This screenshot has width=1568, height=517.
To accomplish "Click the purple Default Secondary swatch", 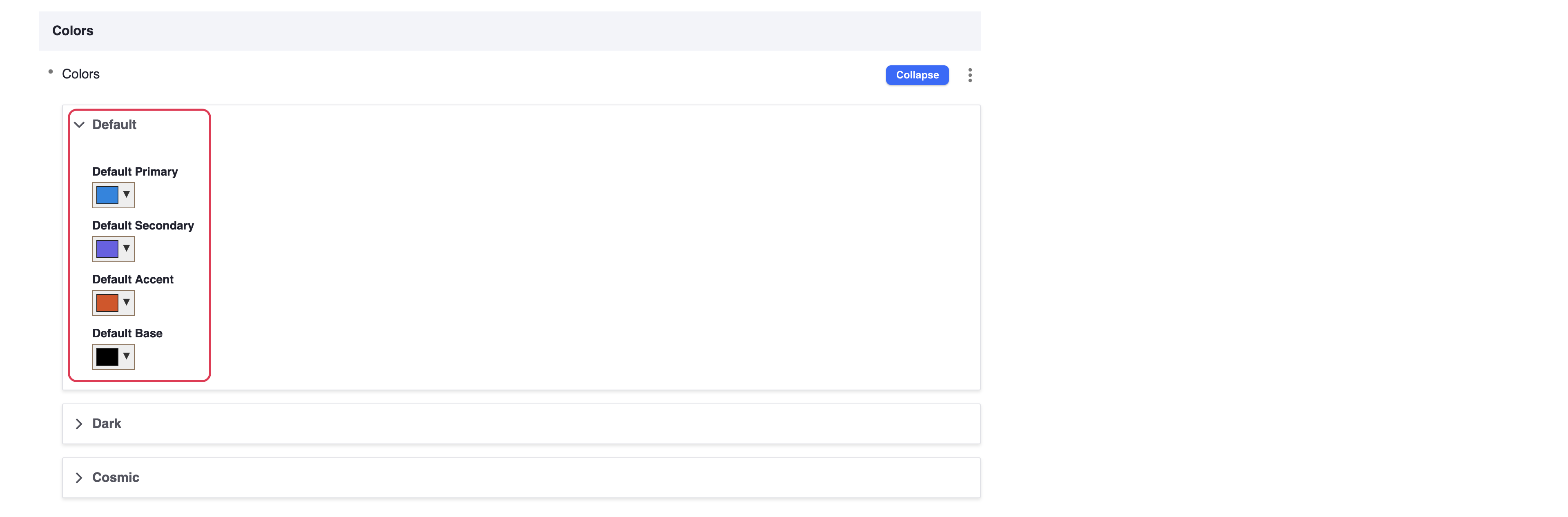I will click(x=107, y=249).
